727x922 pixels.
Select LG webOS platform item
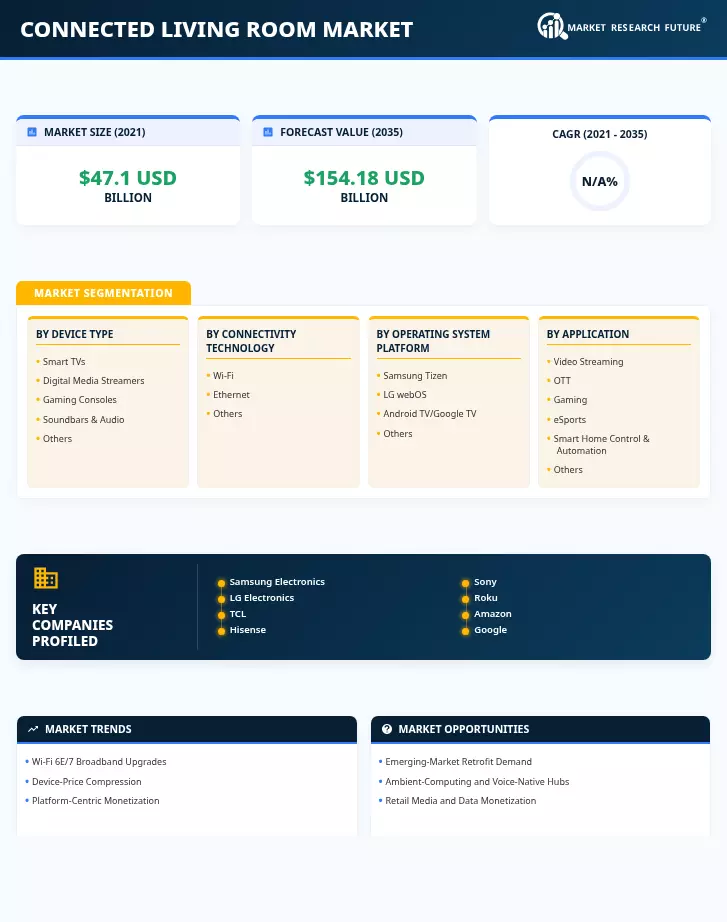(405, 395)
